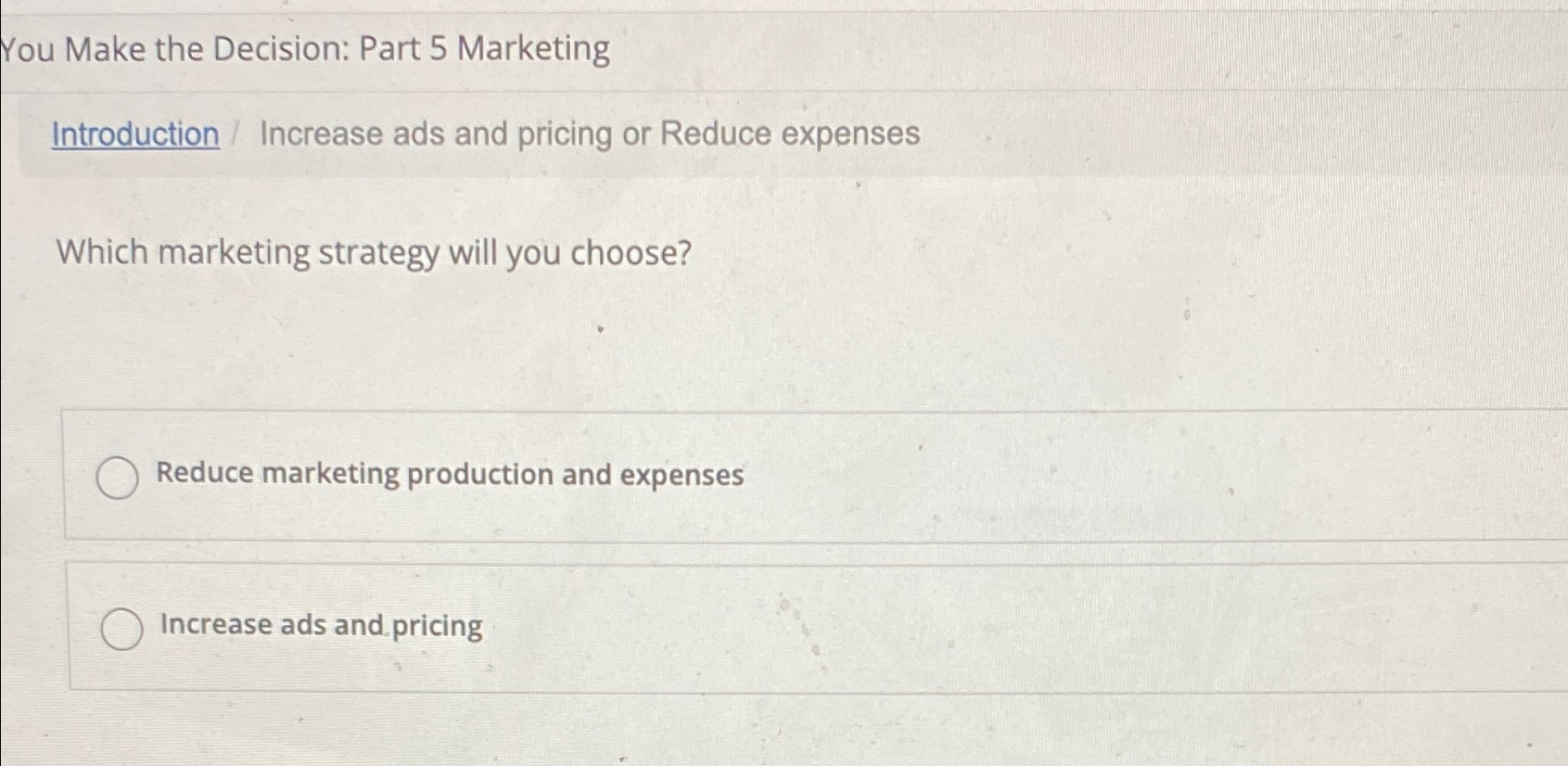The width and height of the screenshot is (1568, 766).
Task: Click the word 'pricing' in the second option
Action: 437,627
